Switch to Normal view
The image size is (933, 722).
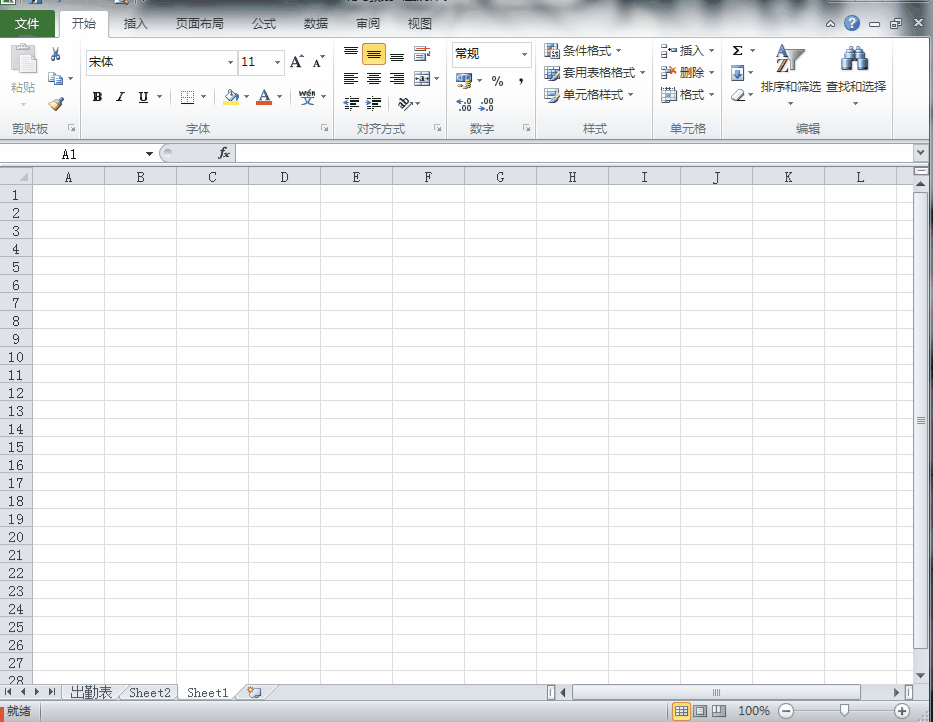[681, 711]
